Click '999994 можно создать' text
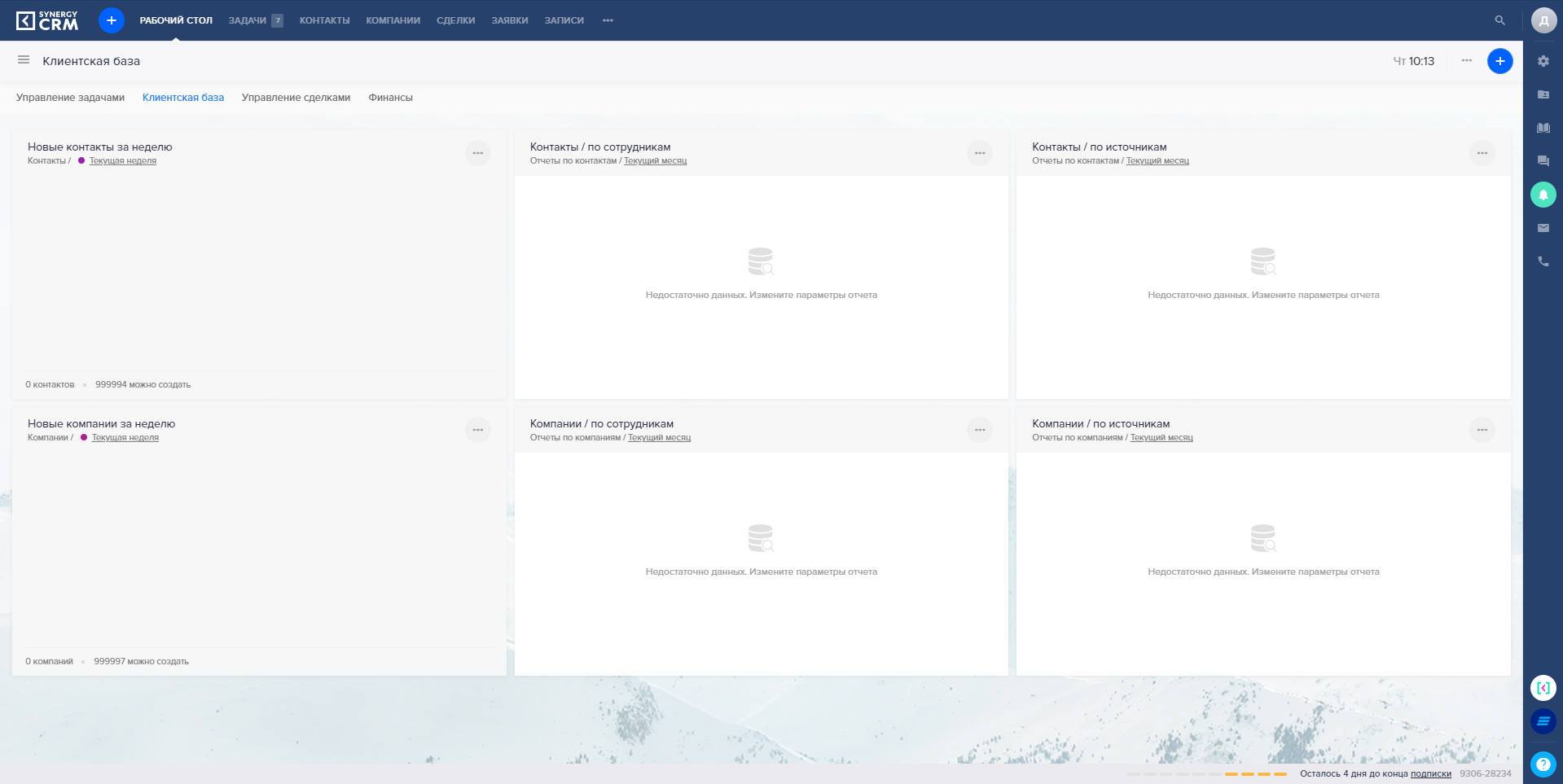The width and height of the screenshot is (1563, 784). click(x=143, y=385)
